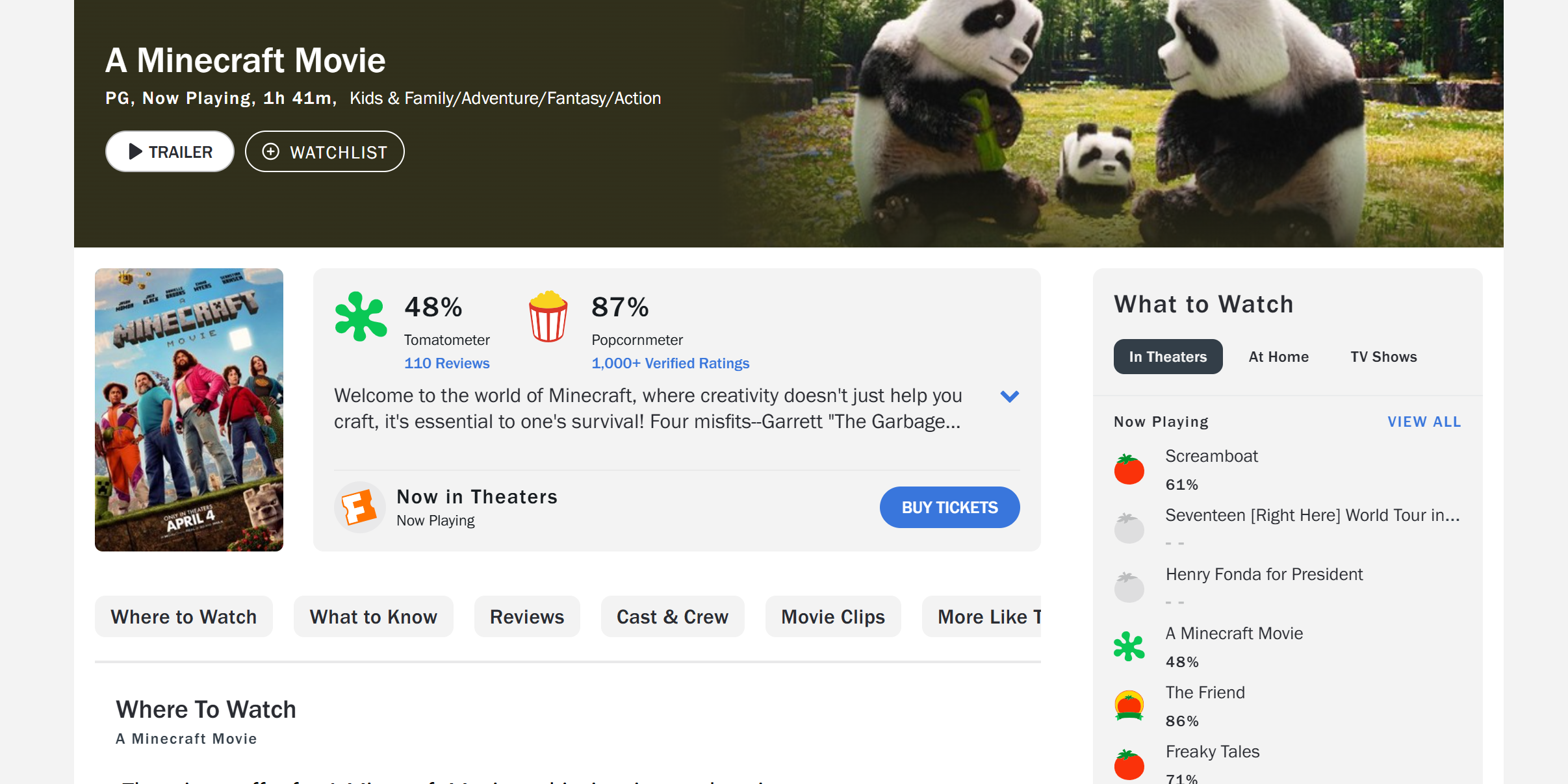Open Screamboat from the Now Playing list

[1211, 456]
